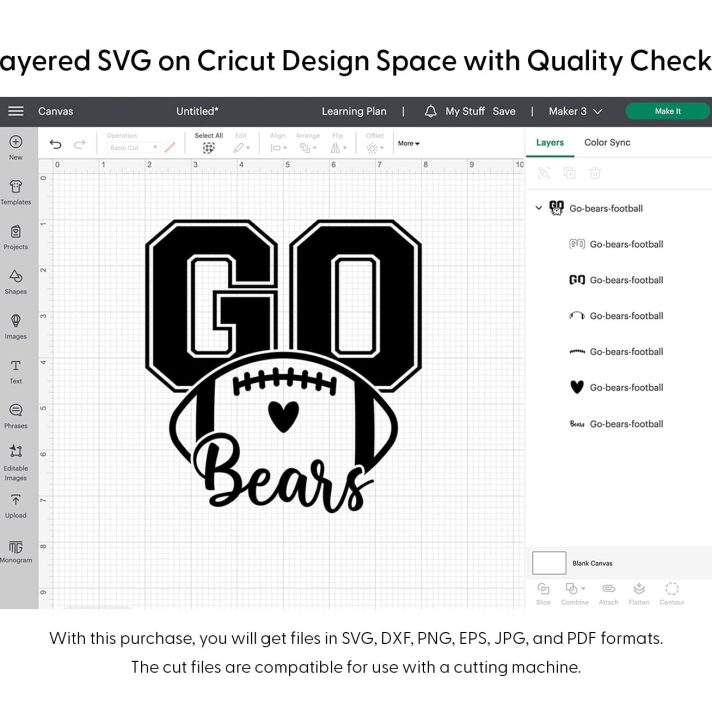The width and height of the screenshot is (712, 712).
Task: Collapse the Go-bears-football layer group
Action: pyautogui.click(x=539, y=208)
